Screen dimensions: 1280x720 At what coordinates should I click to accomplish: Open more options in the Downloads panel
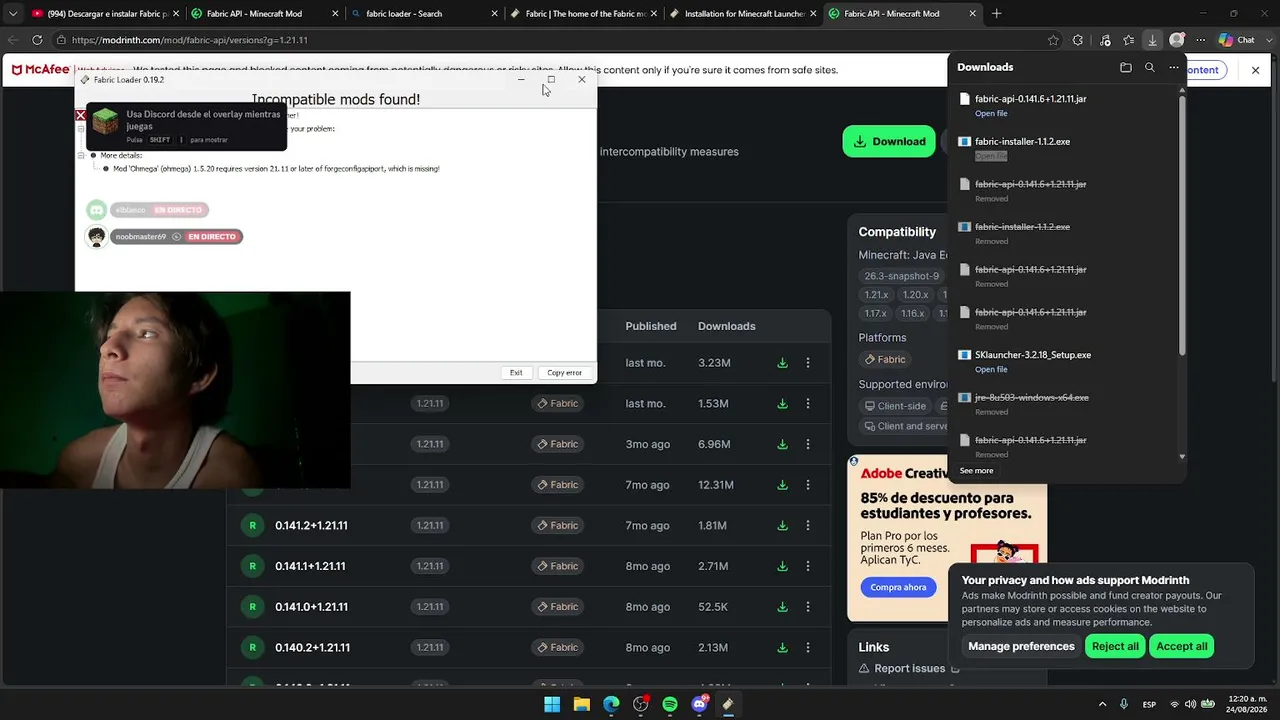point(1174,67)
